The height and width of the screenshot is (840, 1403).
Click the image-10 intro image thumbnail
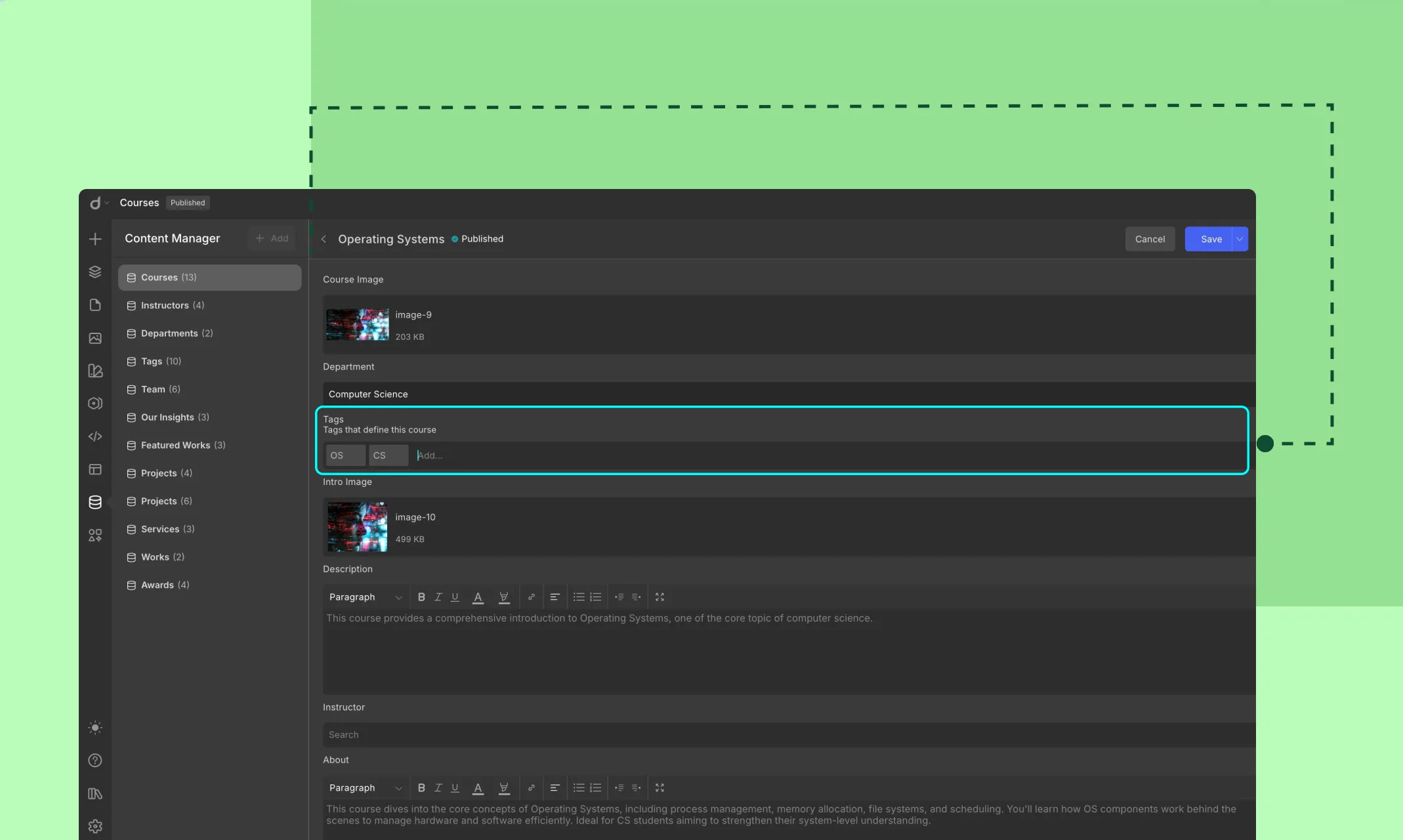(358, 527)
